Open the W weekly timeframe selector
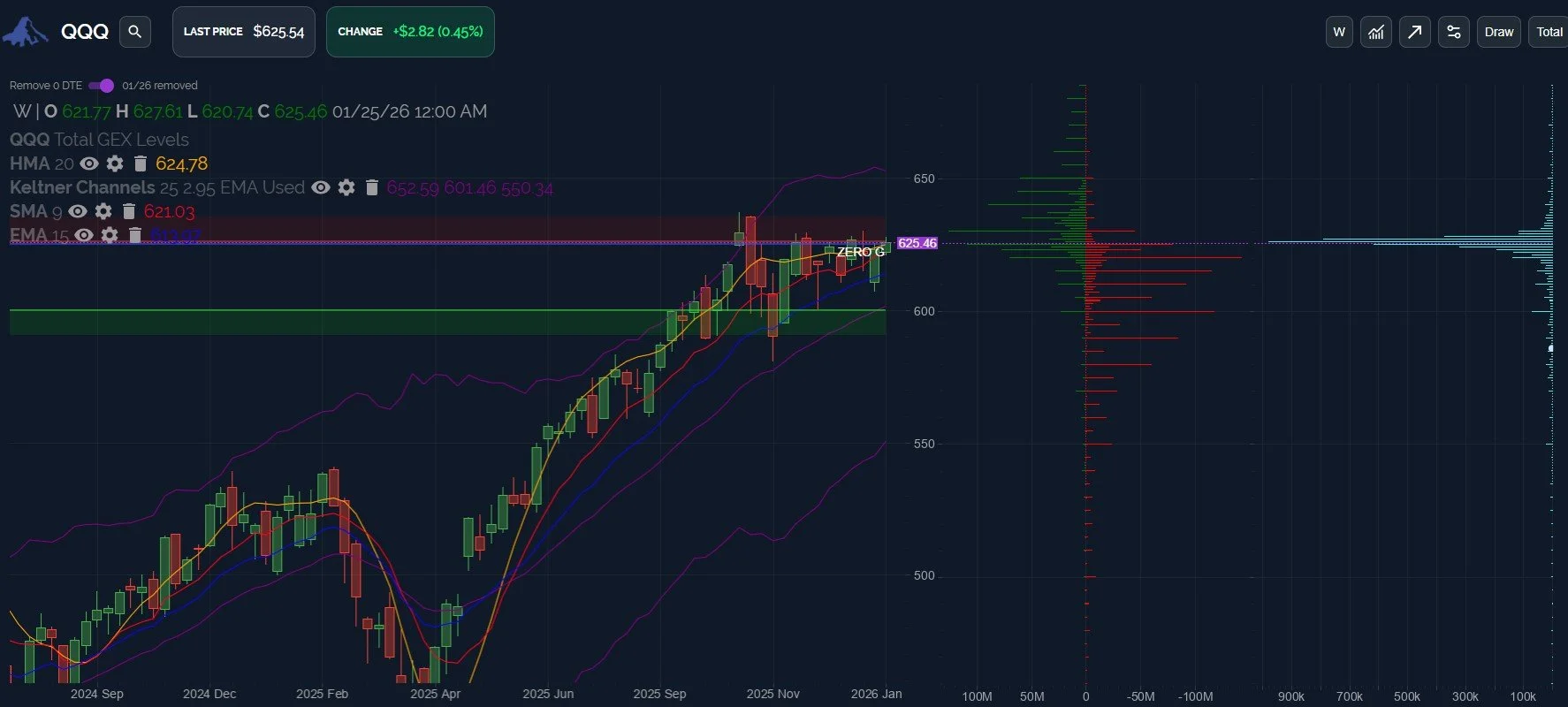Screen dimensions: 1568x707 pos(1339,32)
